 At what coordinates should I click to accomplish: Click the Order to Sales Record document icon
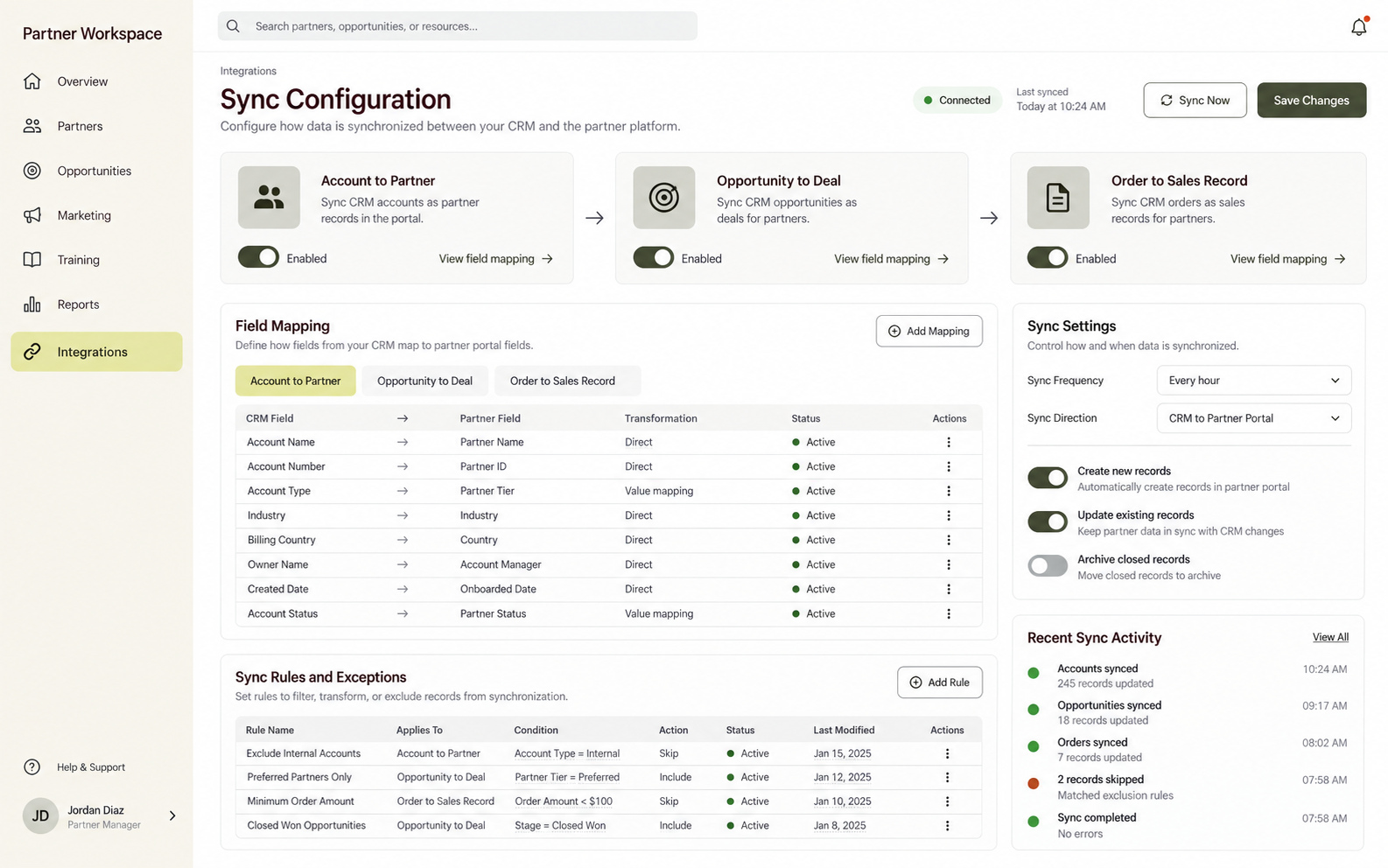click(1058, 198)
